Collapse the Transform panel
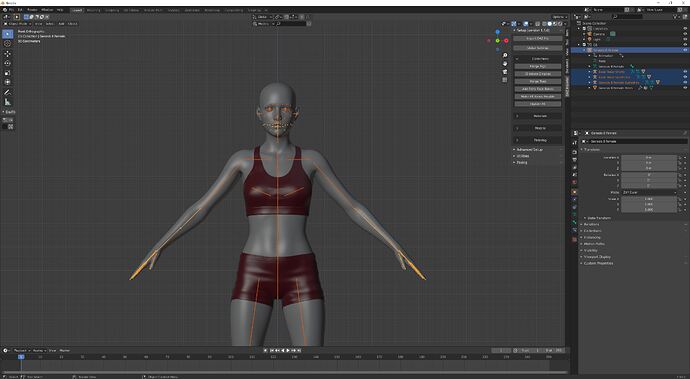Viewport: 690px width, 379px height. tap(591, 150)
